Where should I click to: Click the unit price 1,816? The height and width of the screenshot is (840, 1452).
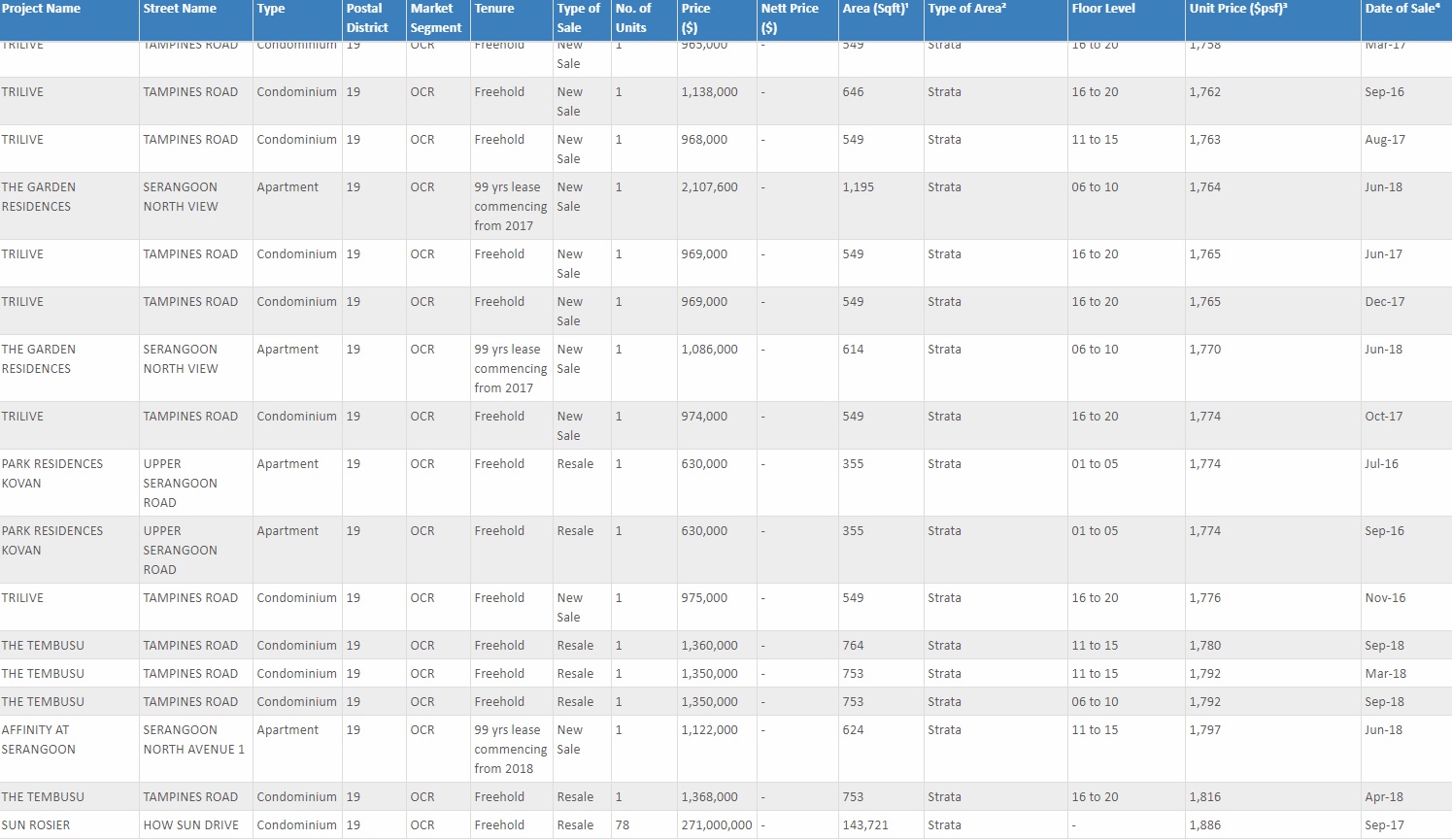point(1205,797)
